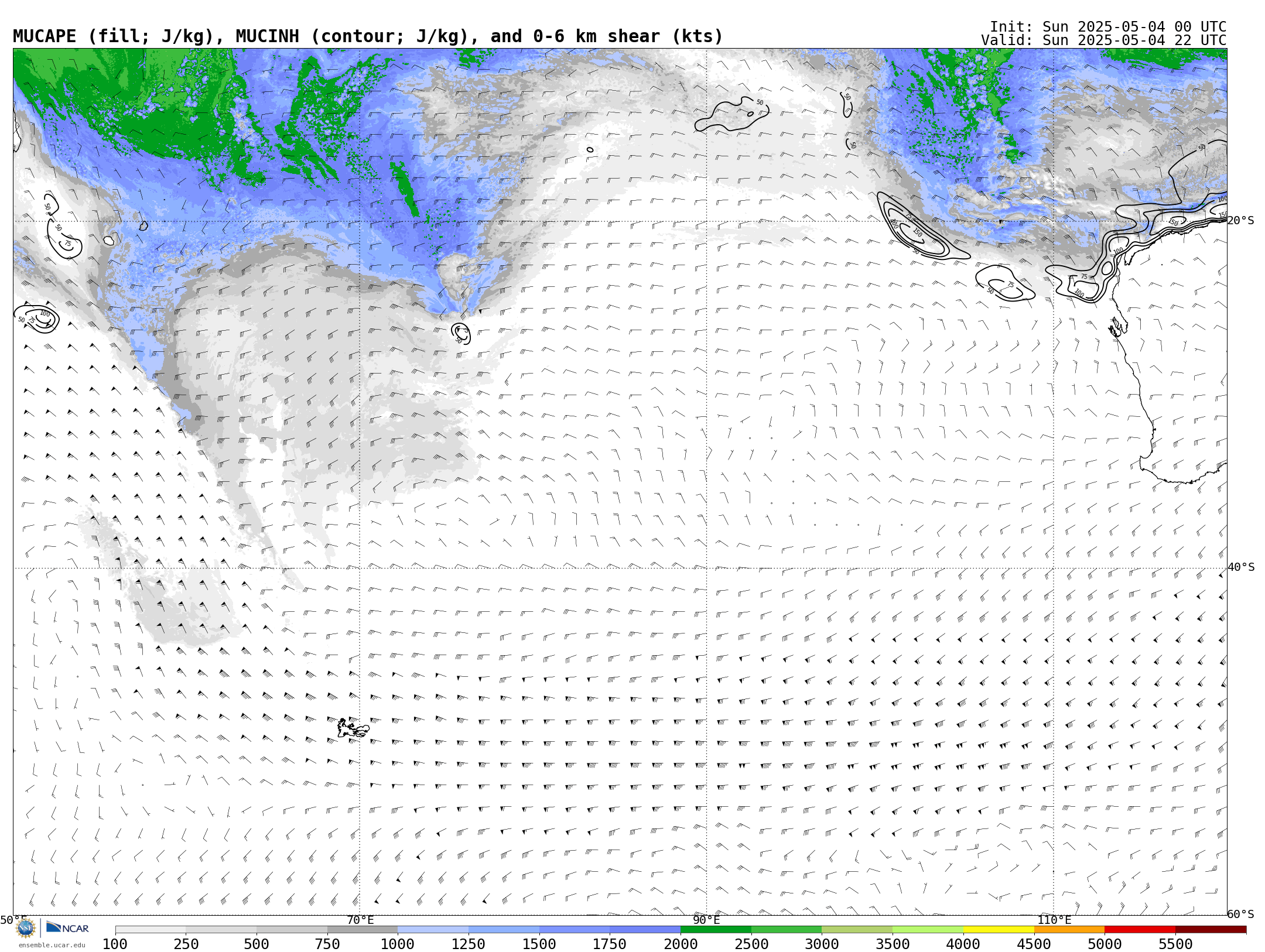Click the colorbar tick label 1000

tap(398, 944)
